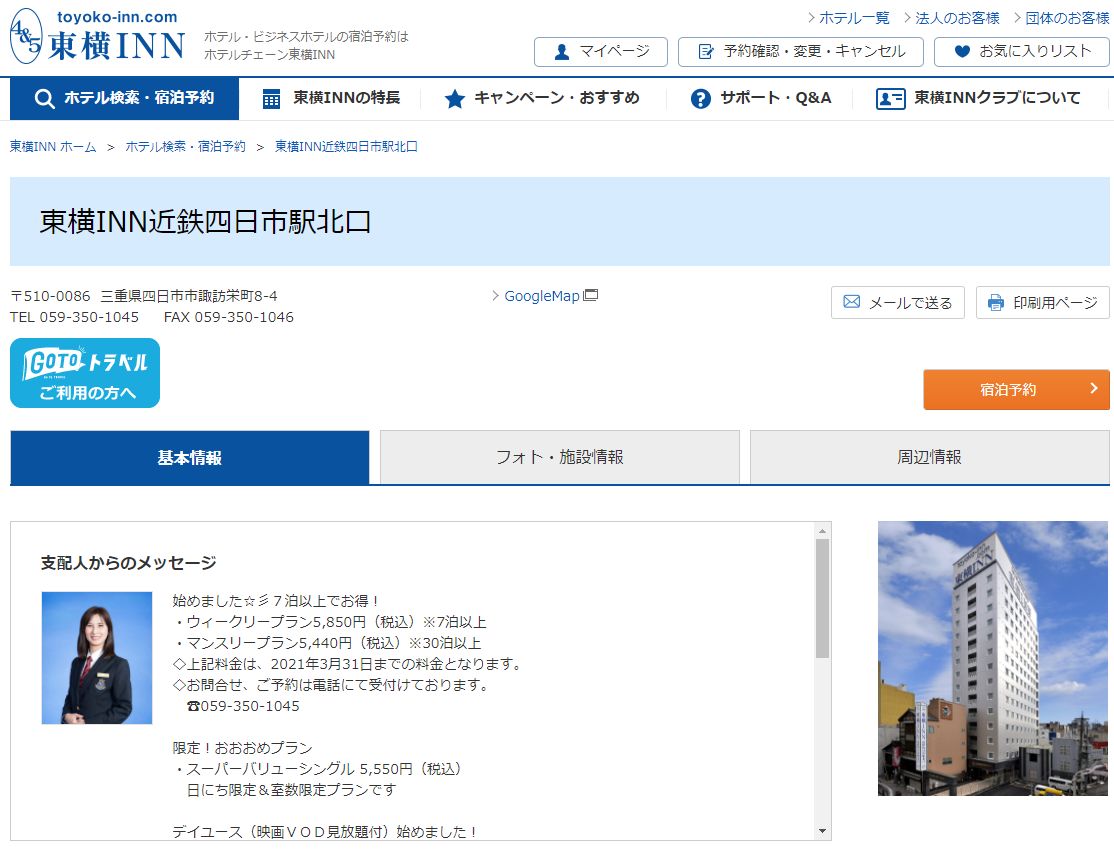Click the TEL 059-350-1045 text

[75, 317]
